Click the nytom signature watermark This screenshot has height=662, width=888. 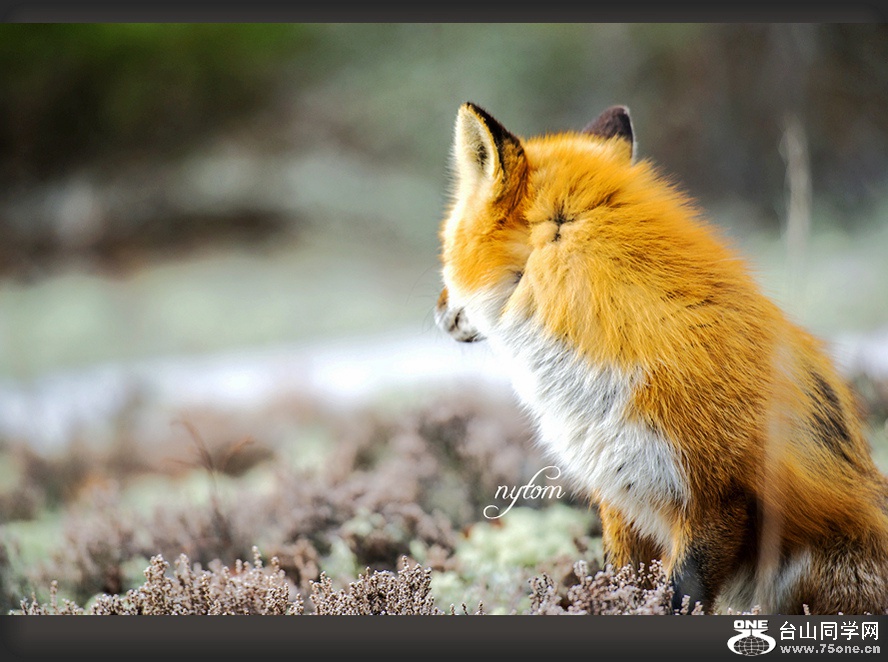[x=524, y=492]
